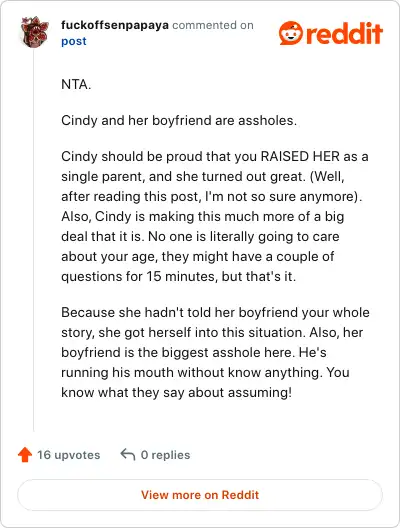Click the "boyfriend is the biggest asshole here" line
Image resolution: width=400 pixels, height=528 pixels.
pyautogui.click(x=194, y=352)
